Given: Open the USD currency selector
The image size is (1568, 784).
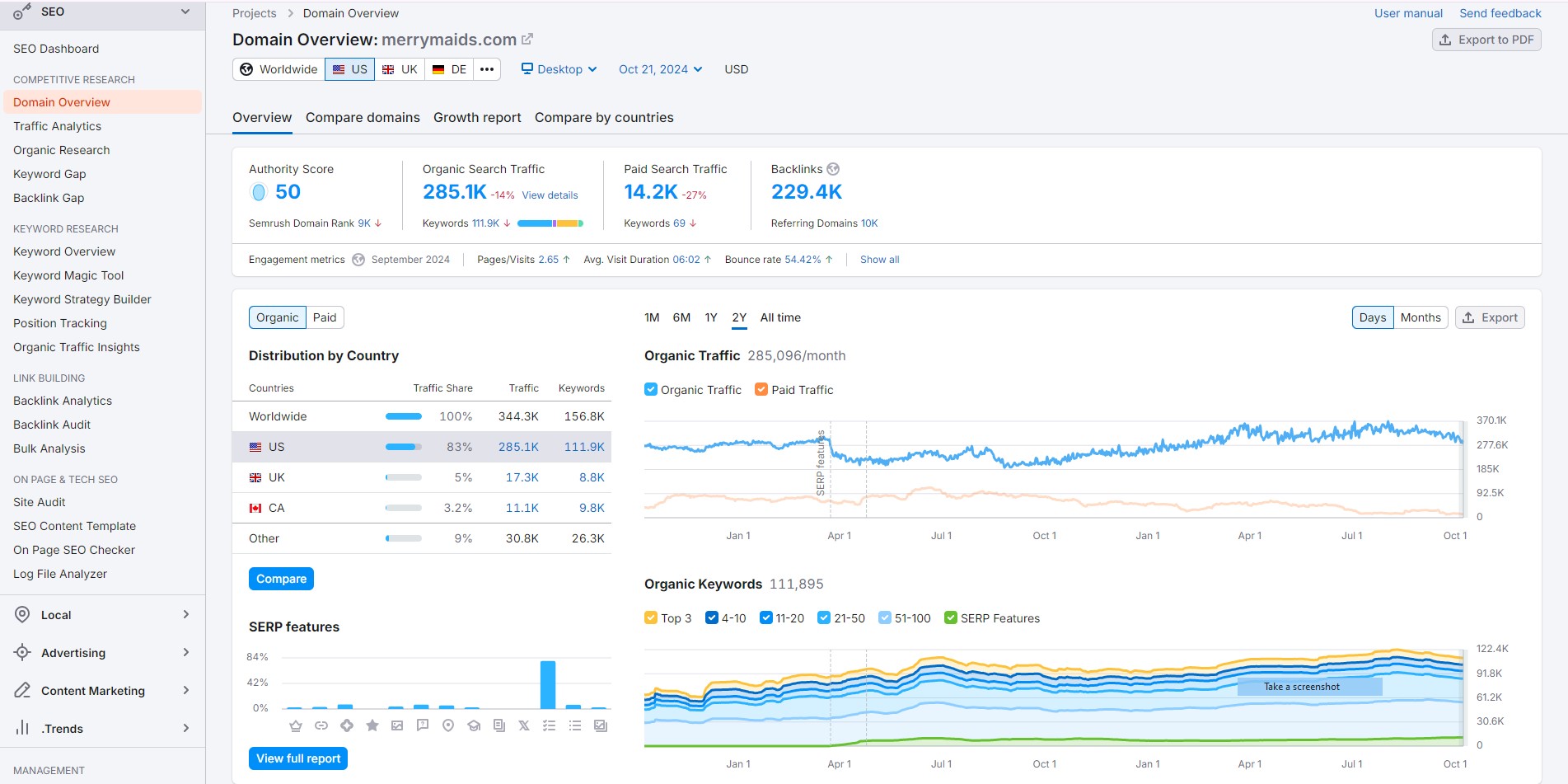Looking at the screenshot, I should click(x=737, y=69).
